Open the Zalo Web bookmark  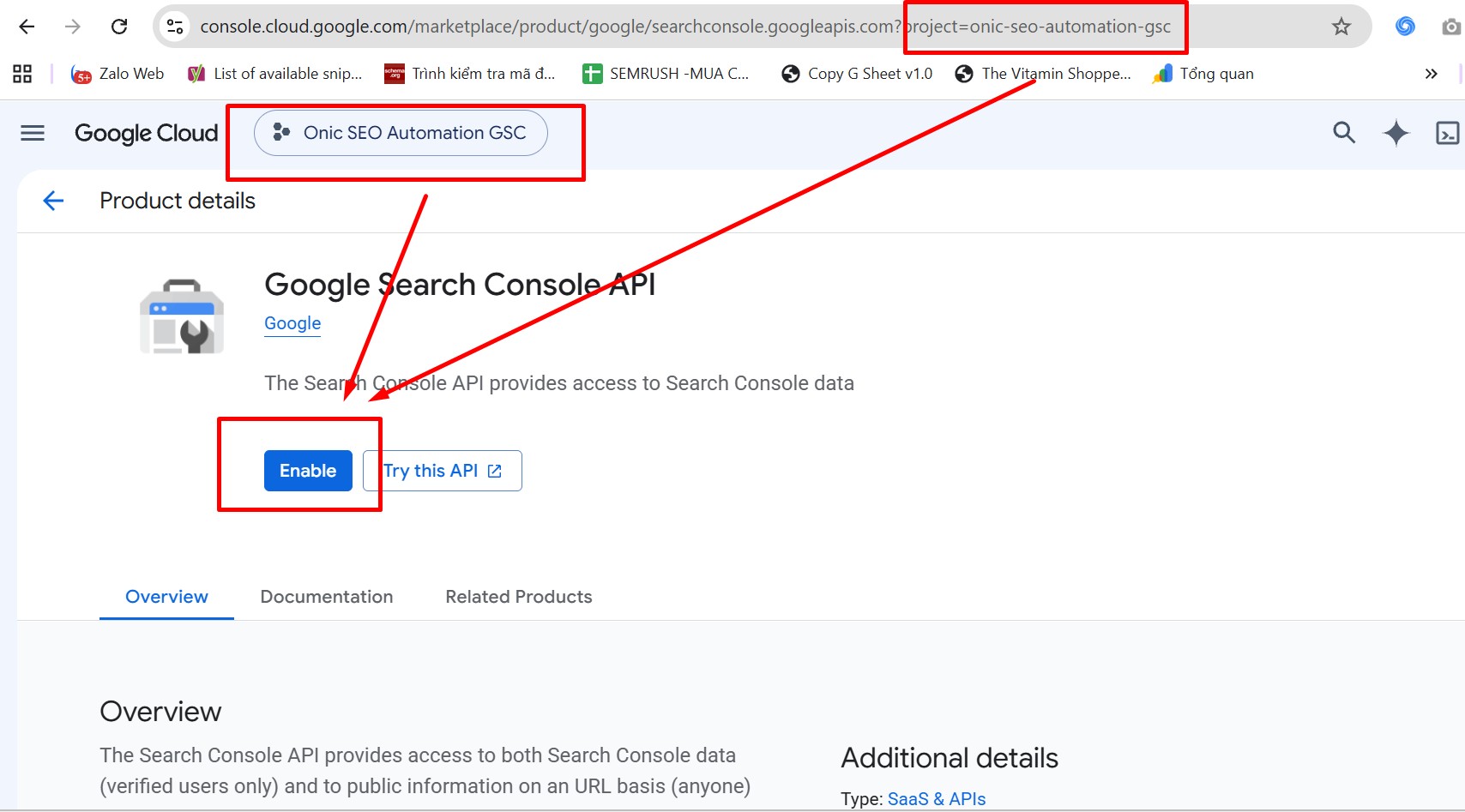[x=118, y=74]
